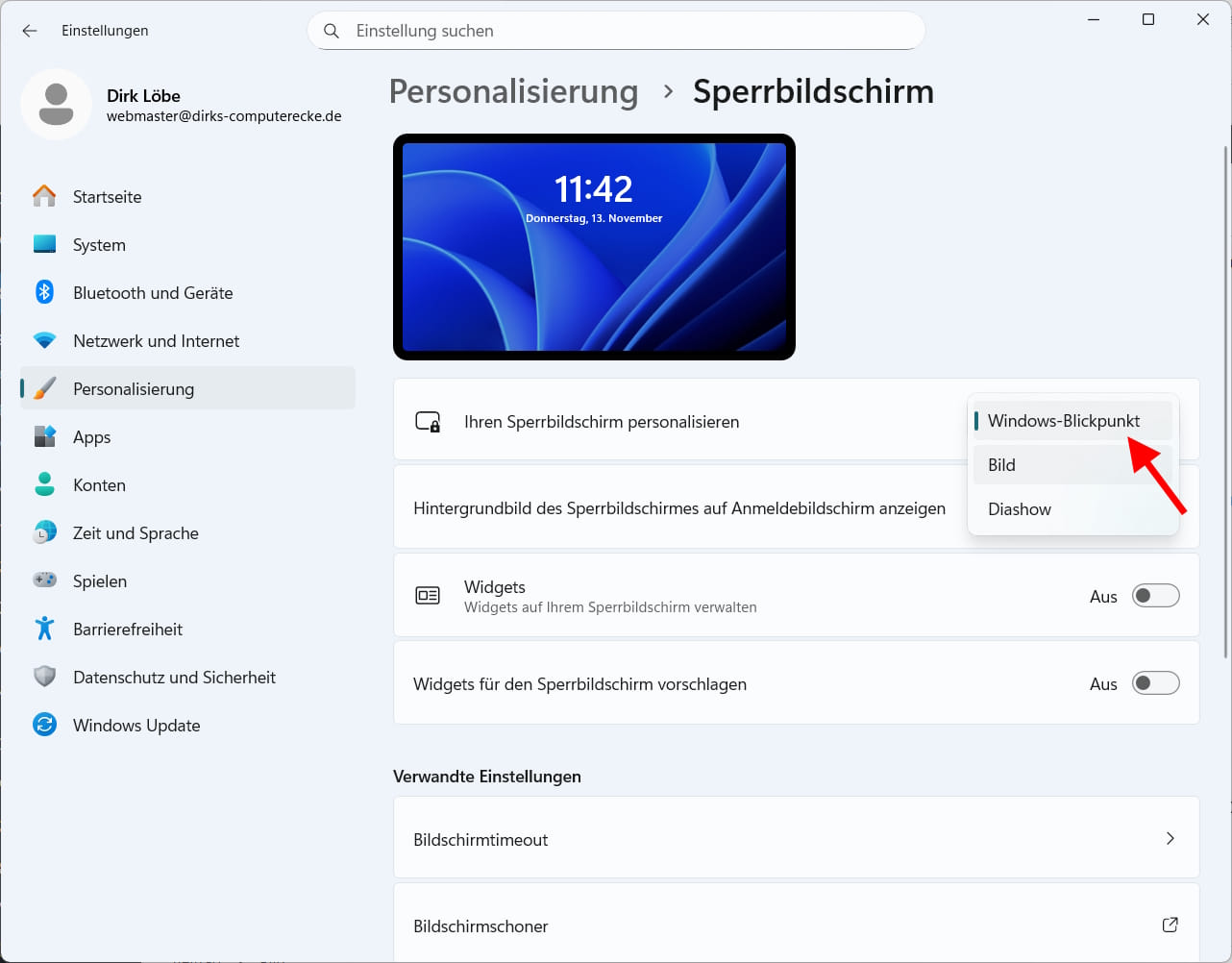Choose Bild from the dropdown list
The width and height of the screenshot is (1232, 963).
tap(1072, 465)
